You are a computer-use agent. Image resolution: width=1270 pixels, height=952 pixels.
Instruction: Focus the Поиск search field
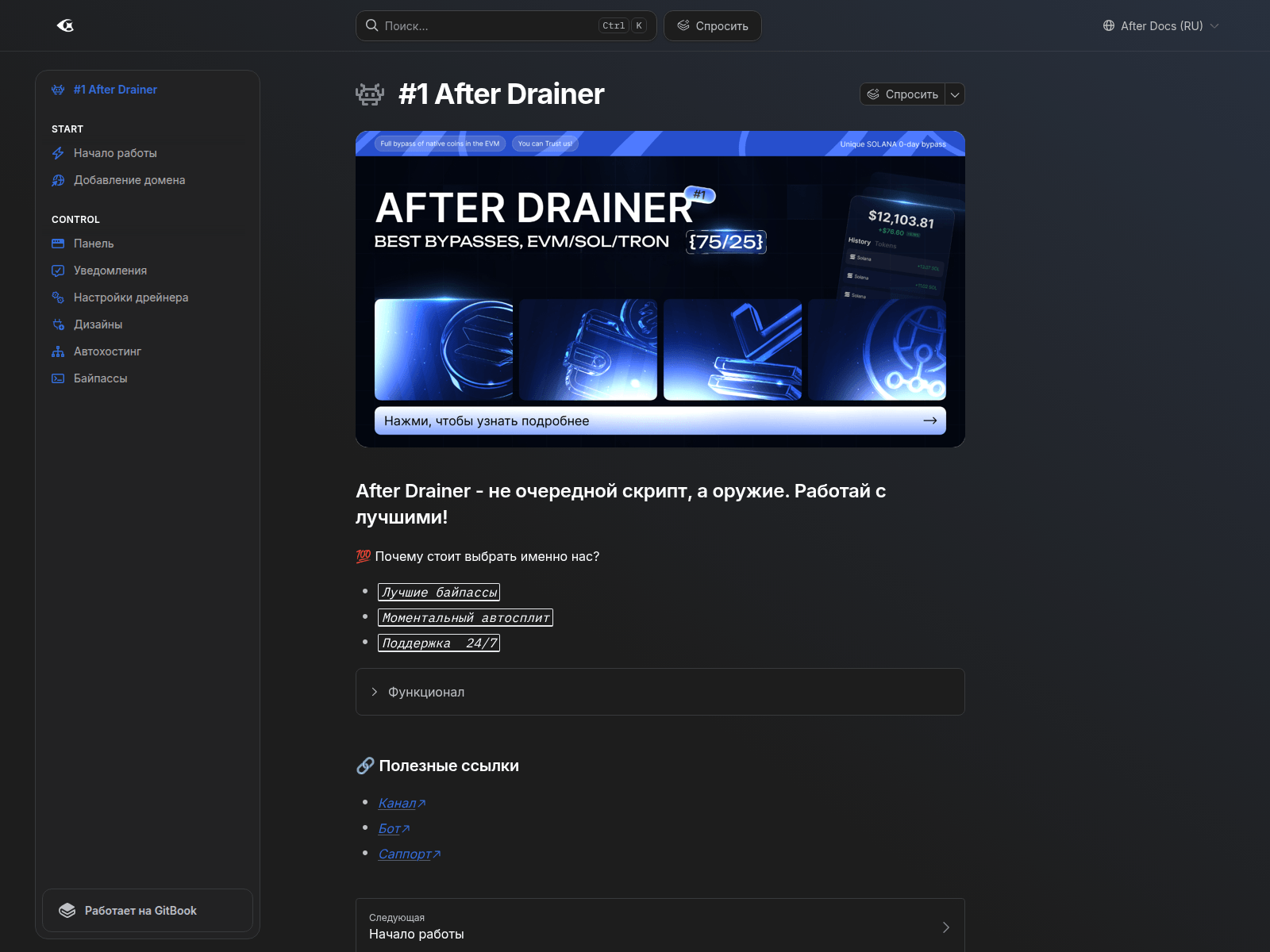(506, 25)
